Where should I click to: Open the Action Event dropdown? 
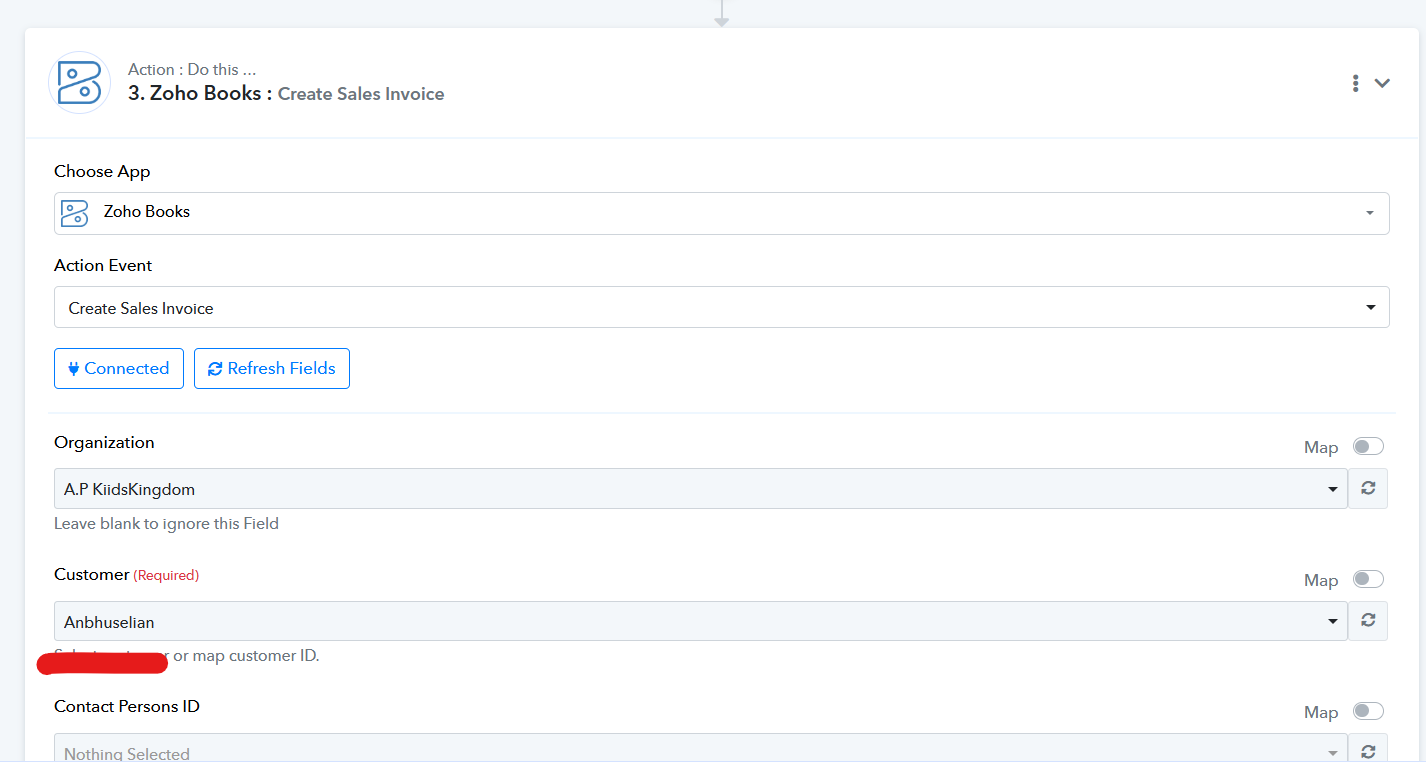[721, 307]
